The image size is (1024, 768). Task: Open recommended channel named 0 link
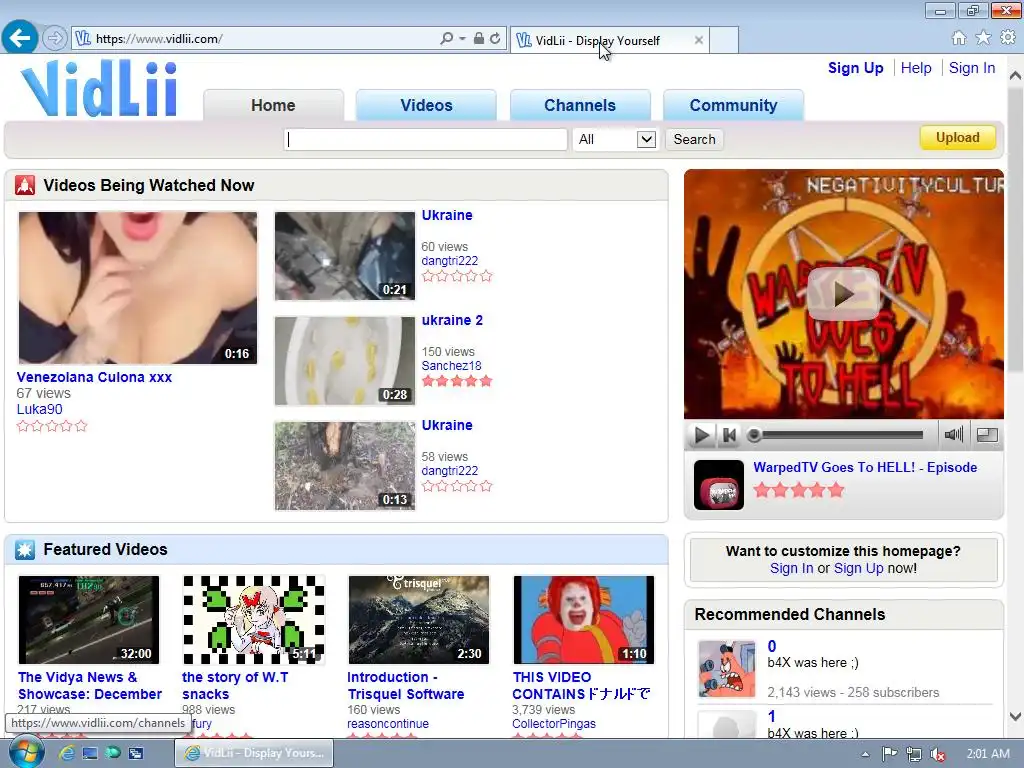(772, 647)
